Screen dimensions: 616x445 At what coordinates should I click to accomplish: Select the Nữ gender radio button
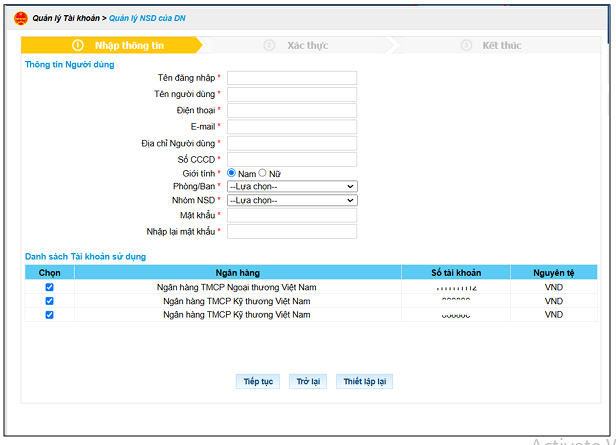pos(262,173)
